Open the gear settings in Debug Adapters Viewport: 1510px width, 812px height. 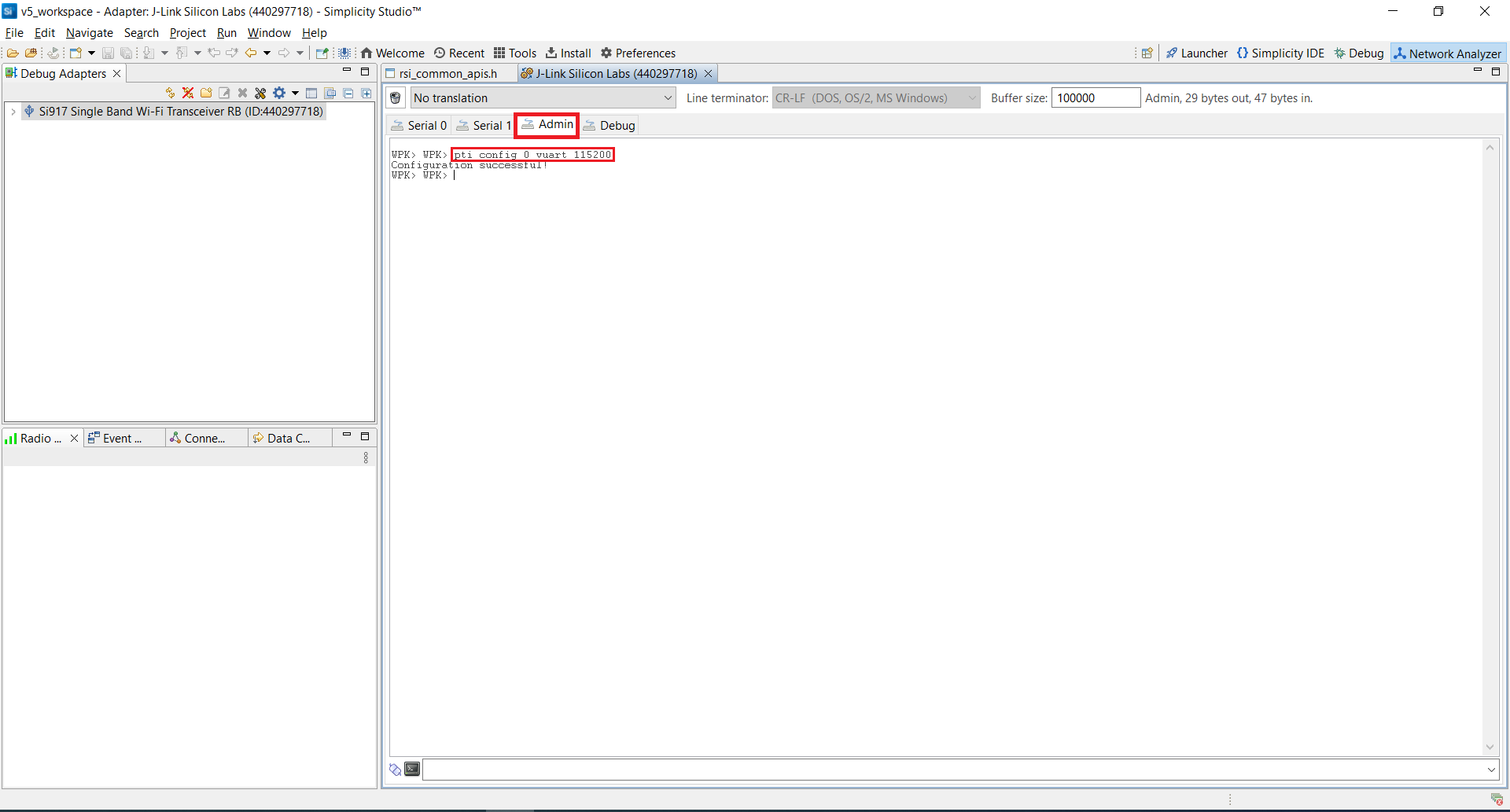279,93
